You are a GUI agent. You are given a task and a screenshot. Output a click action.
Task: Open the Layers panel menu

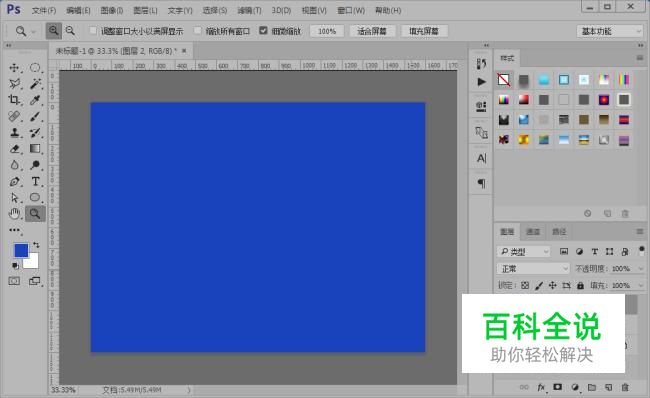pyautogui.click(x=640, y=231)
